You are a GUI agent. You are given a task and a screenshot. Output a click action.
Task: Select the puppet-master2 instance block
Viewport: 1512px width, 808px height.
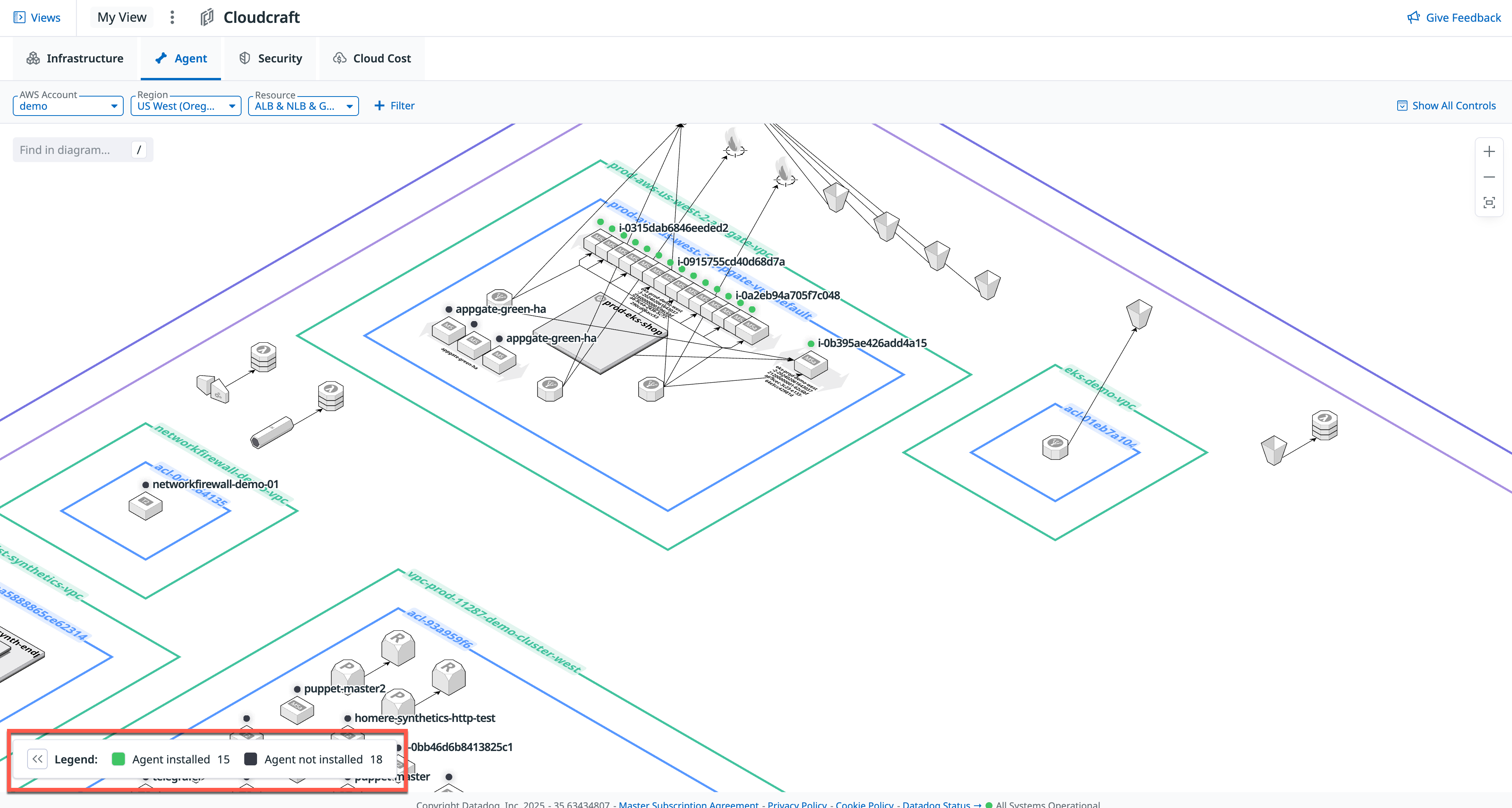[x=297, y=710]
